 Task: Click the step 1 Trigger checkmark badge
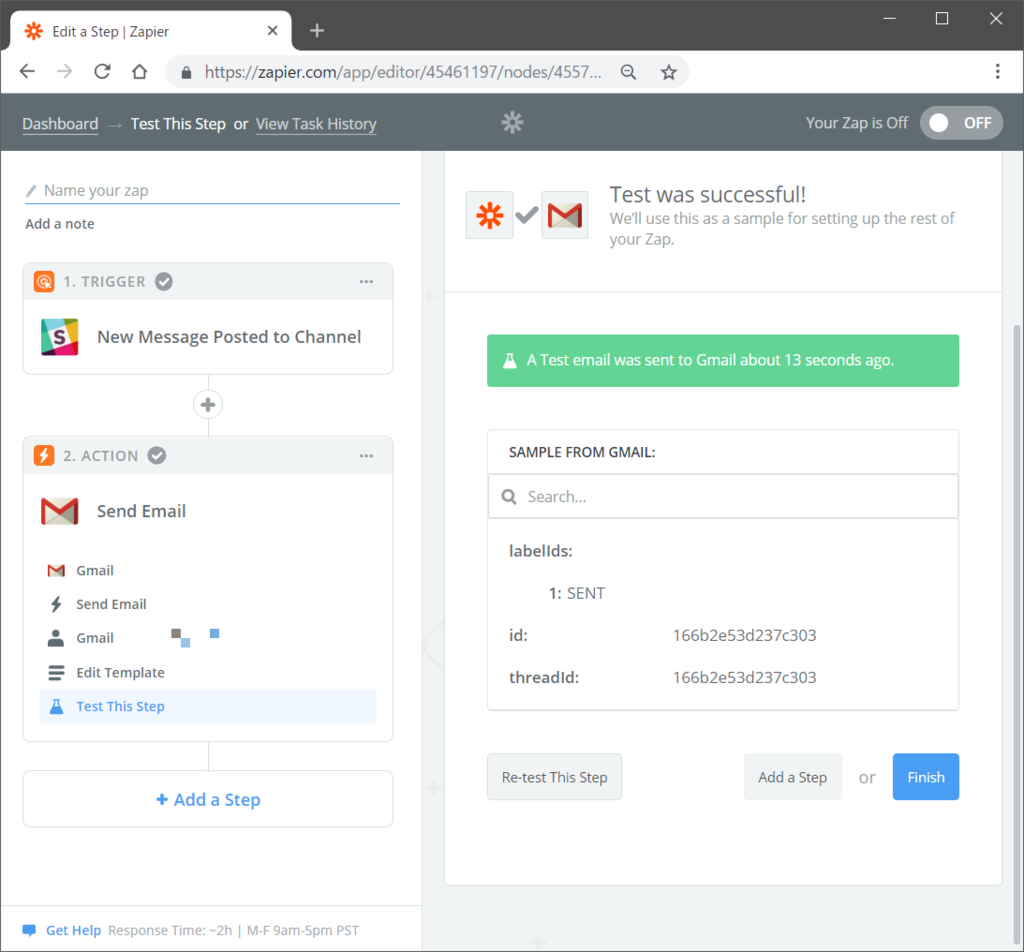coord(164,281)
